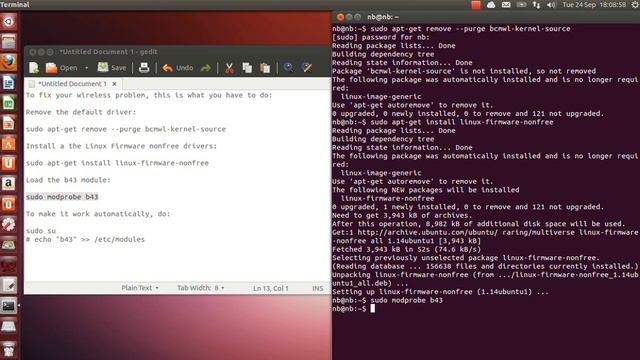Click '[sudo] password for nb:' terminal line
640x360 pixels.
(x=381, y=37)
